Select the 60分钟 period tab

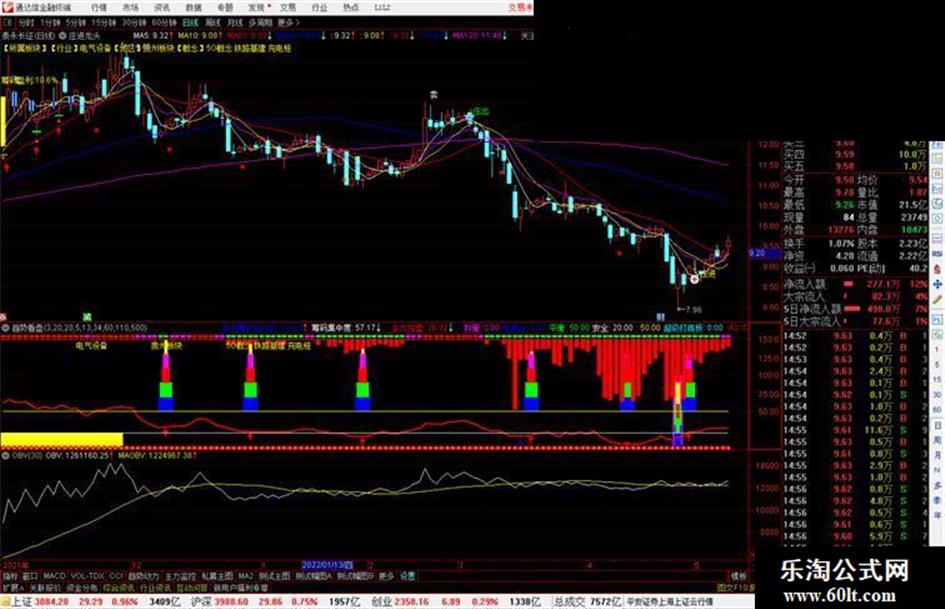click(163, 22)
